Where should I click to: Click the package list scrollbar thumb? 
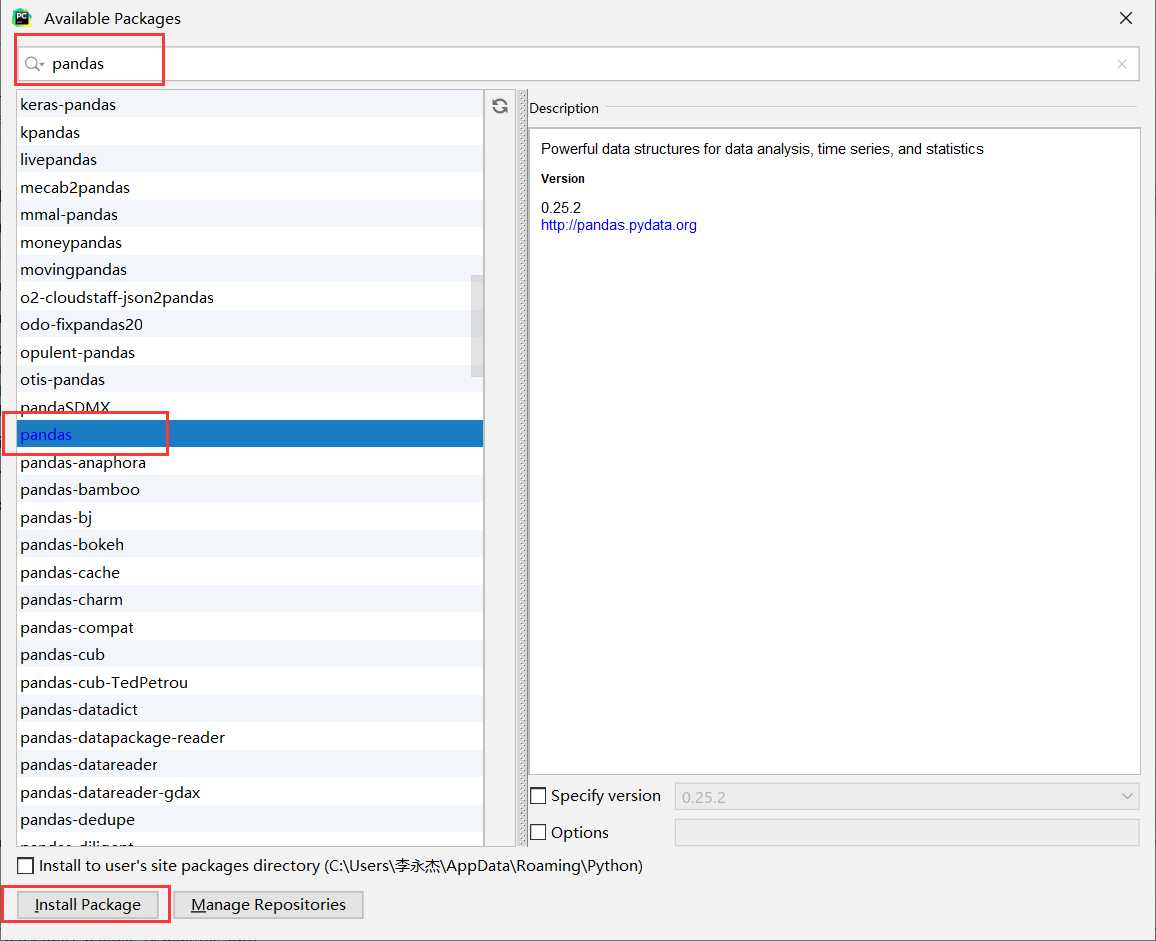pyautogui.click(x=477, y=326)
